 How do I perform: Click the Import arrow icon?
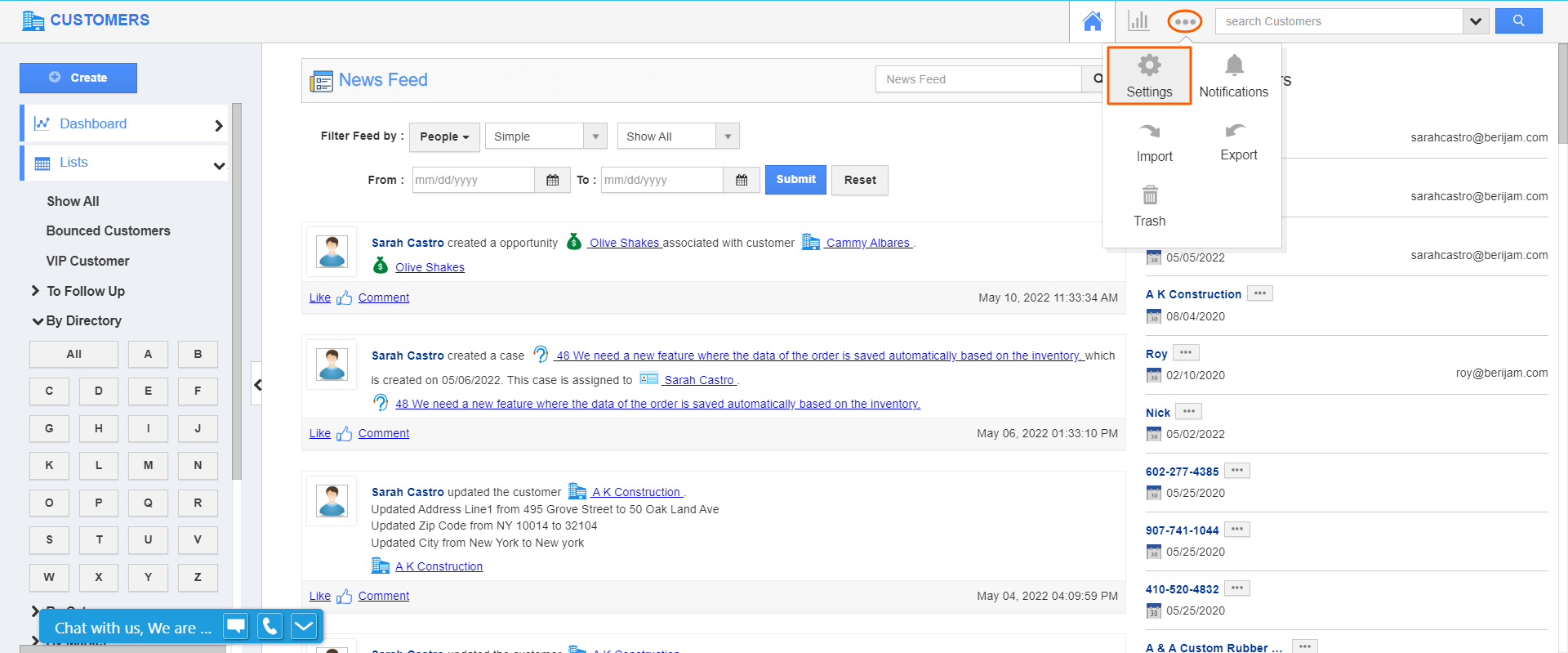[1150, 132]
